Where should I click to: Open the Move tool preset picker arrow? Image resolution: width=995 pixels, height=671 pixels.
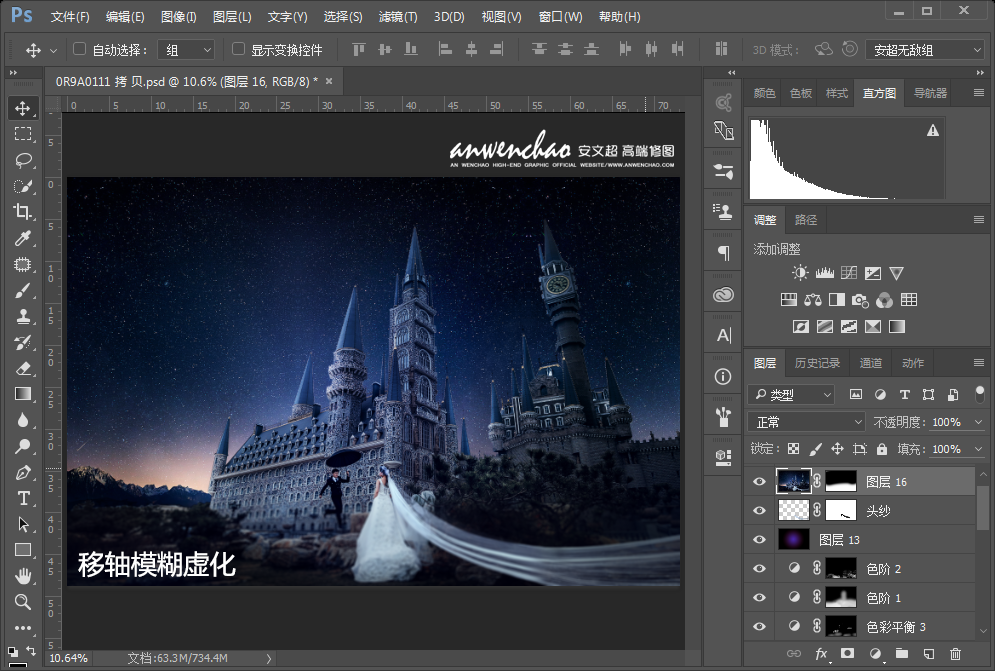(53, 50)
